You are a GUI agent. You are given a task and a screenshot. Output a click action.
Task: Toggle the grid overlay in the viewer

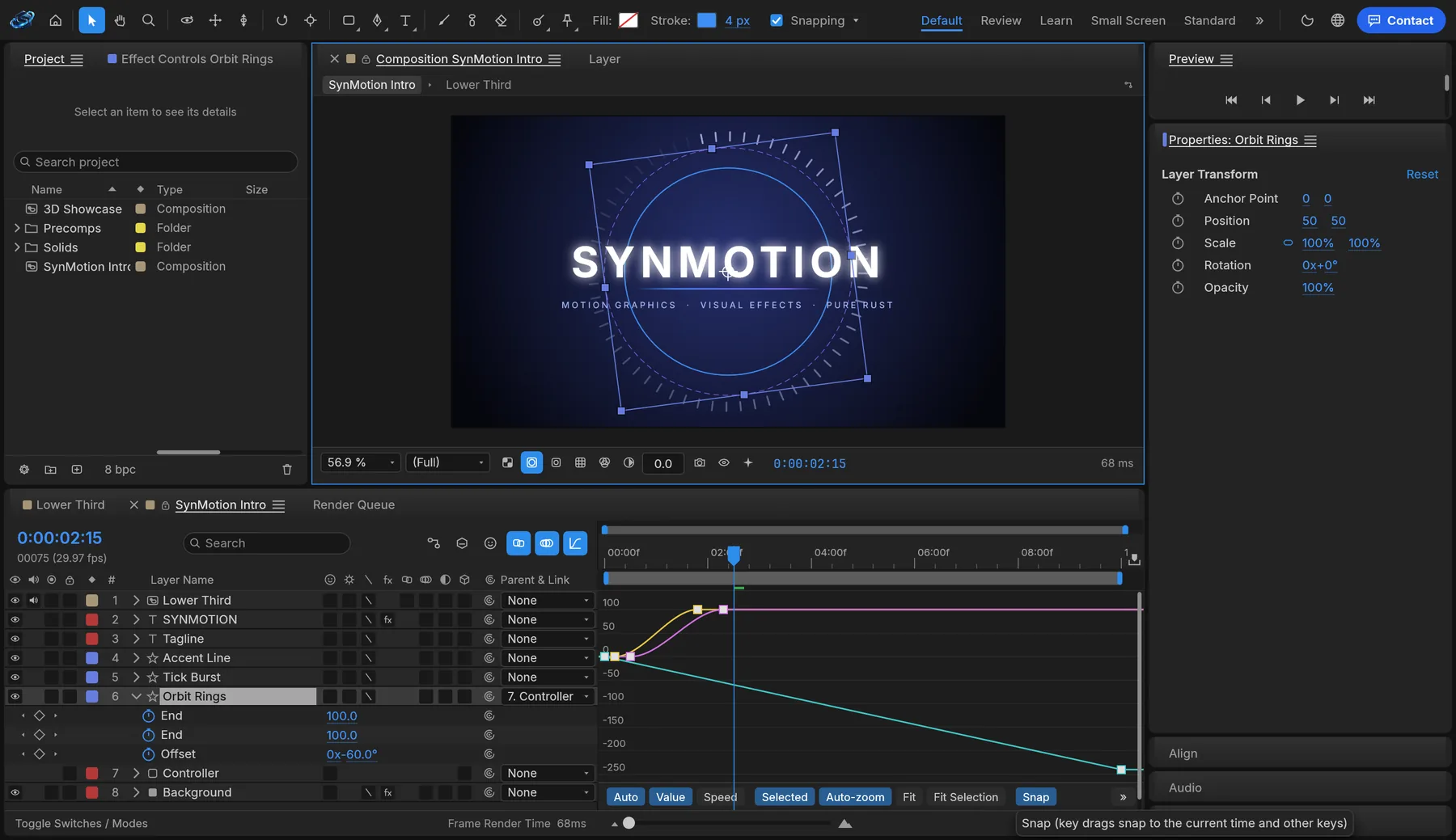[x=580, y=462]
